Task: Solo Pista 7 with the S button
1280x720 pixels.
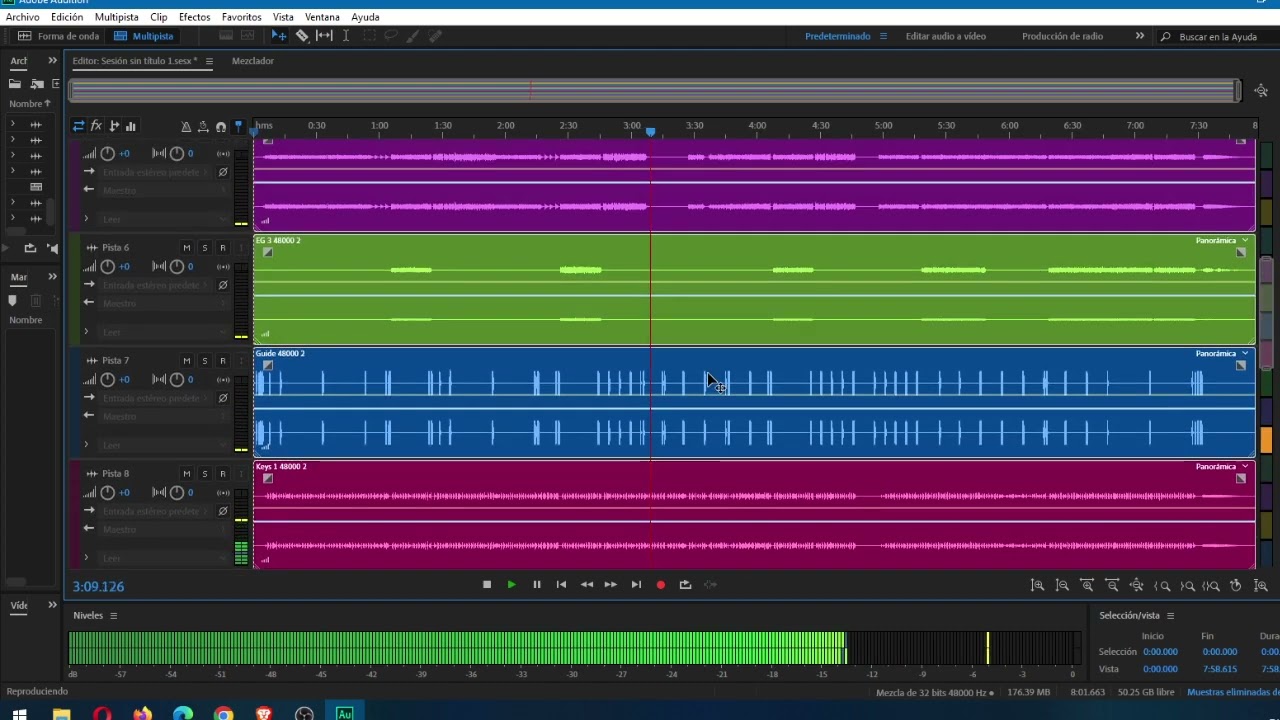Action: pyautogui.click(x=205, y=361)
